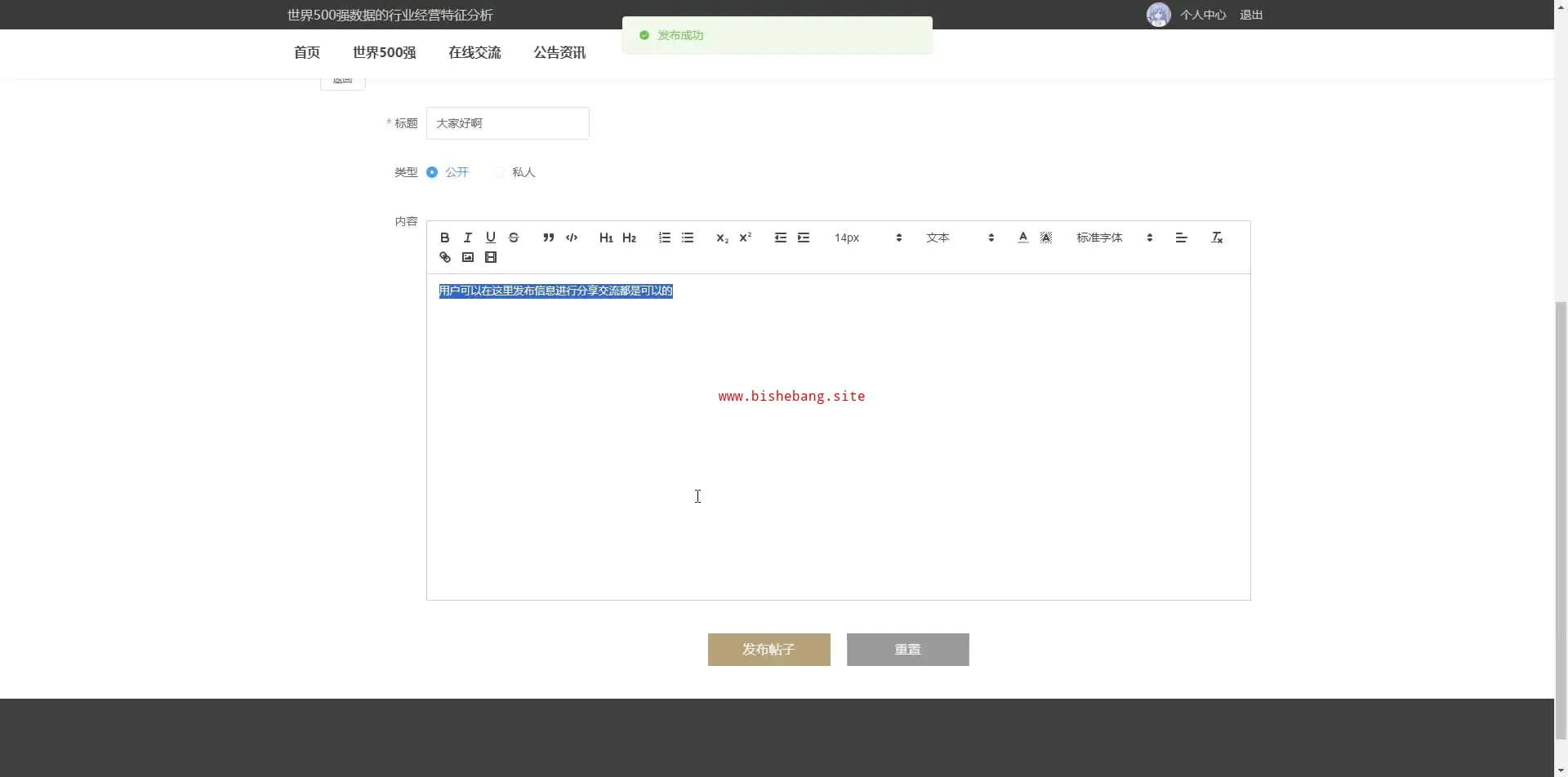Apply italic formatting to selected text
Screen dimensions: 1568x777
click(x=467, y=238)
